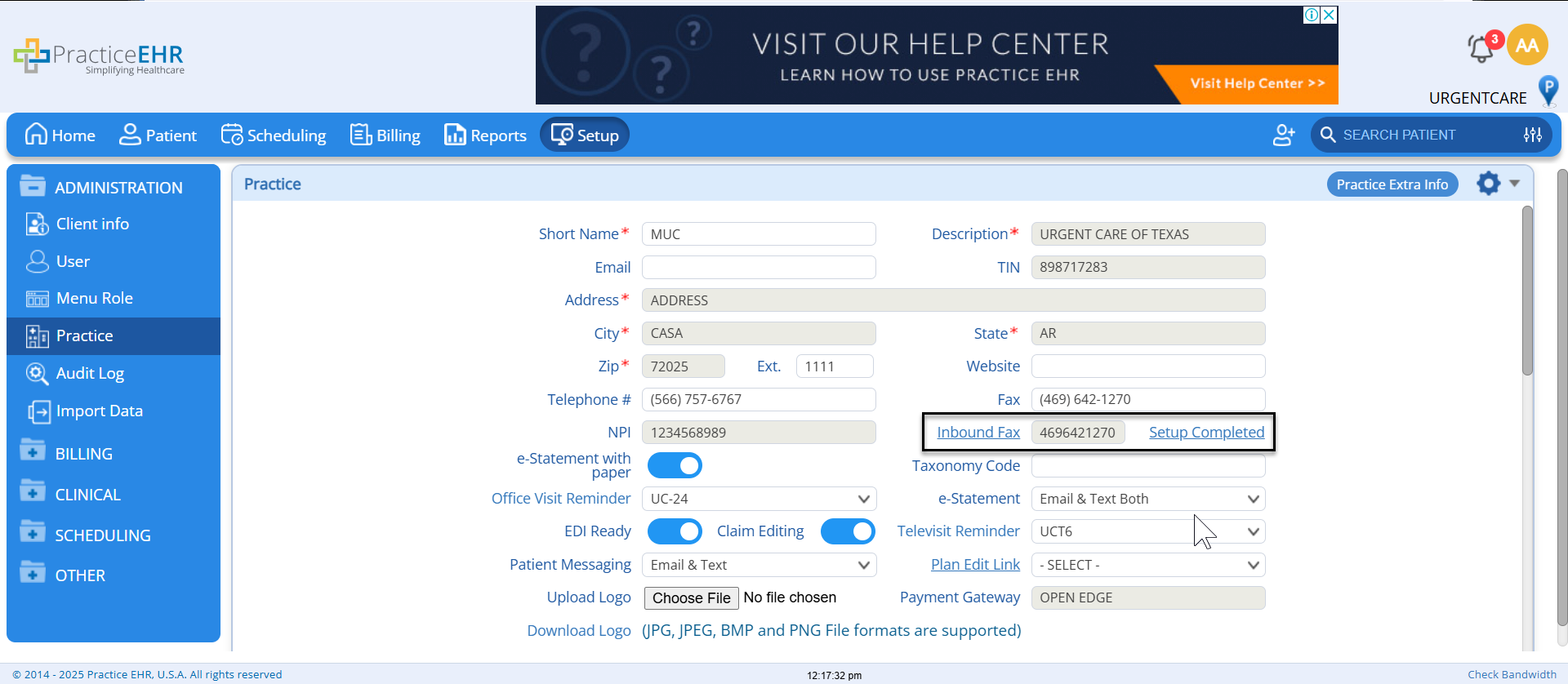Viewport: 1568px width, 684px height.
Task: Click the BILLING folder icon
Action: point(33,451)
